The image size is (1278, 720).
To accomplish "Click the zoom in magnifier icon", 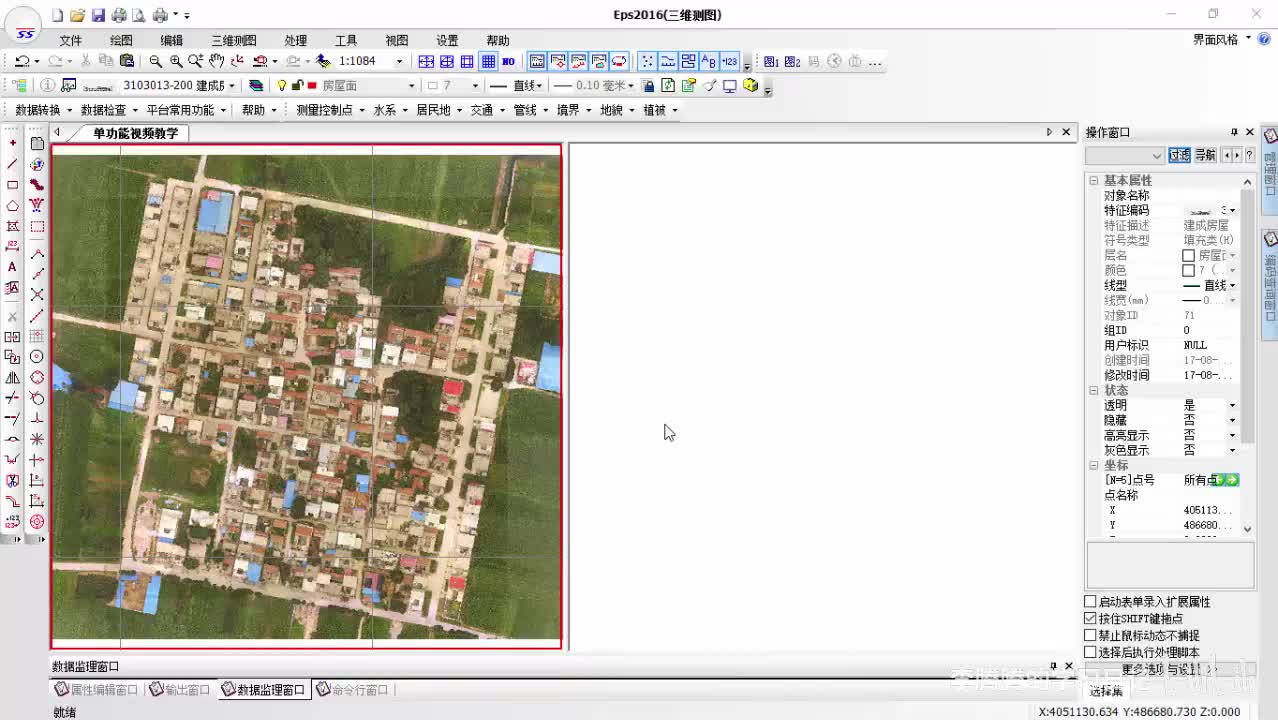I will tap(176, 62).
